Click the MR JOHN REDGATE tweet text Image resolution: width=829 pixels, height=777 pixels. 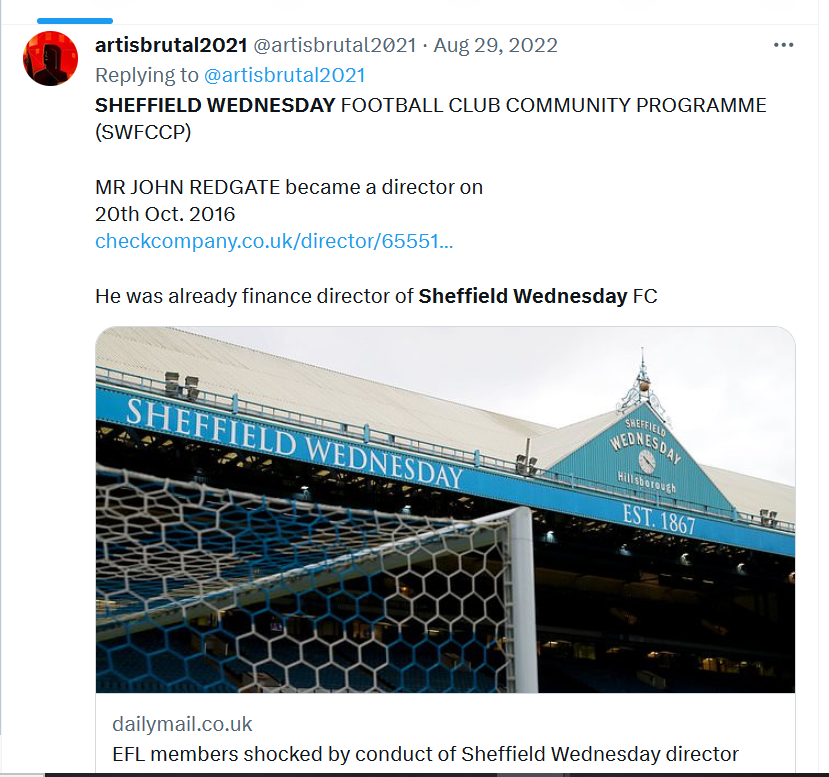[289, 187]
